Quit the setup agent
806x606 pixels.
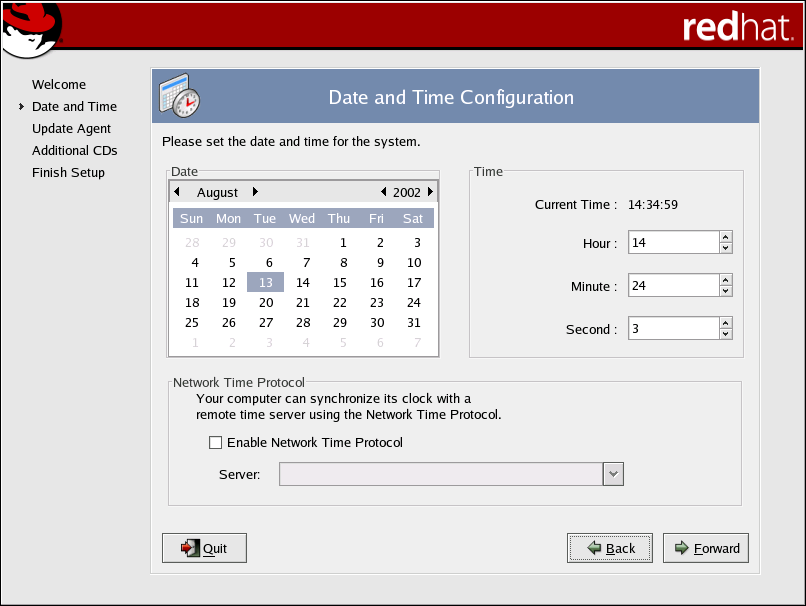tap(204, 548)
